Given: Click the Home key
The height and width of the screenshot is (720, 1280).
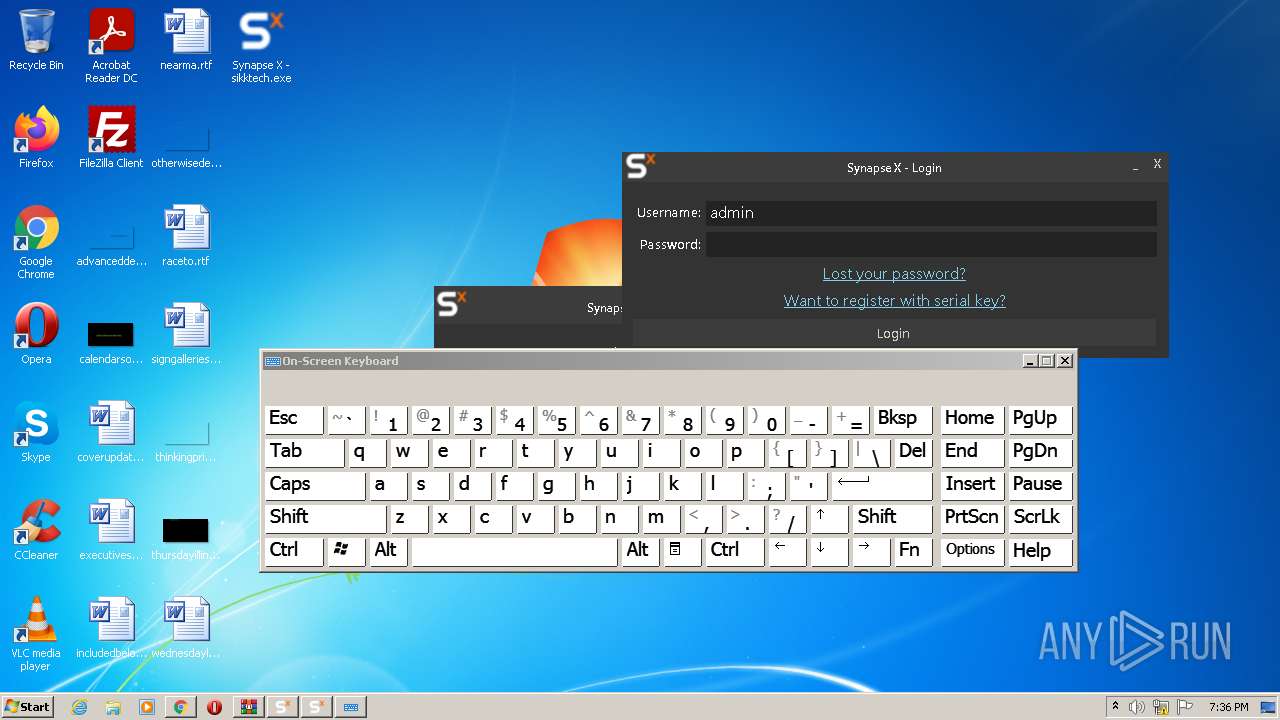Looking at the screenshot, I should coord(972,419).
